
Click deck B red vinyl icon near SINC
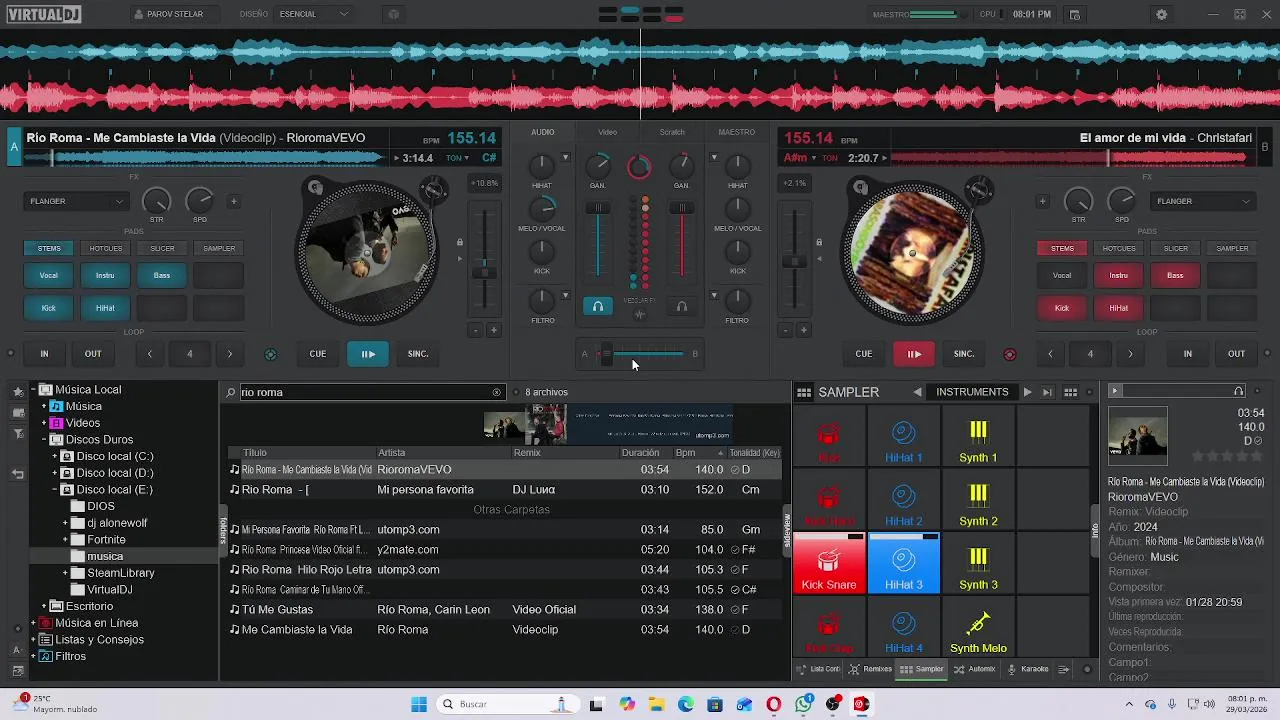coord(1009,354)
